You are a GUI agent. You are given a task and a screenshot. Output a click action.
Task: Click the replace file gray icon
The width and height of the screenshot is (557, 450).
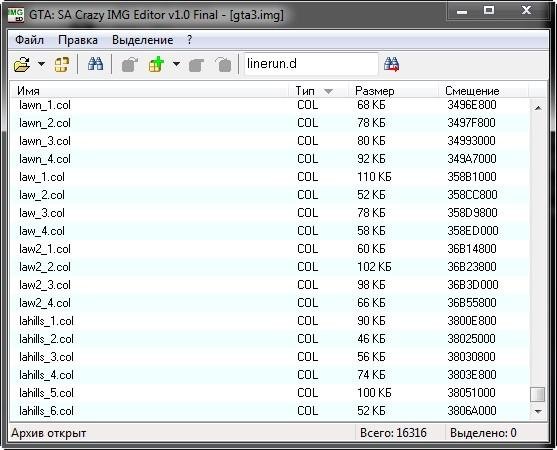(x=196, y=65)
